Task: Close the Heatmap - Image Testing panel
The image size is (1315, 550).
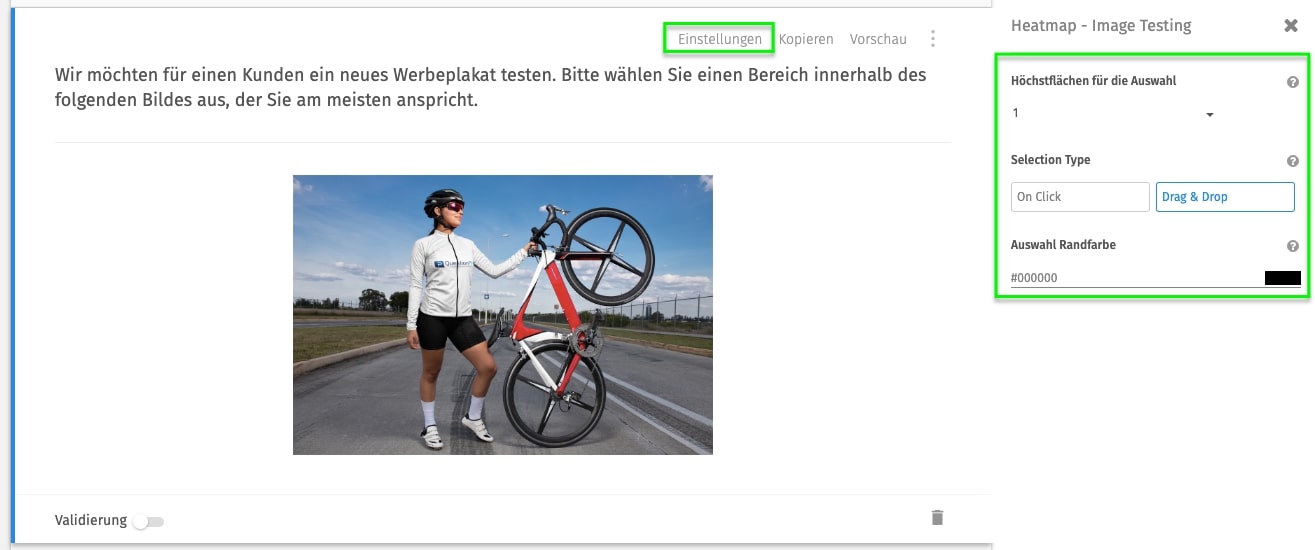Action: tap(1291, 26)
